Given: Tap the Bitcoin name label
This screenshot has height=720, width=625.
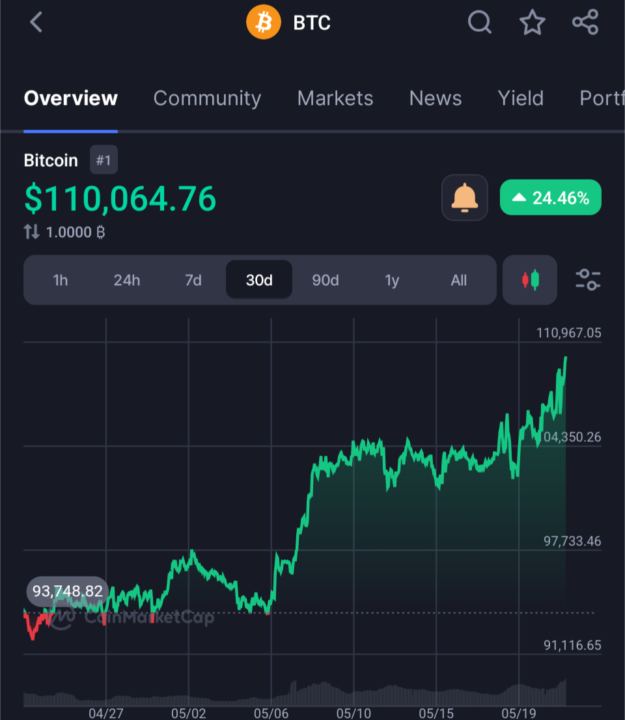Looking at the screenshot, I should coord(51,160).
